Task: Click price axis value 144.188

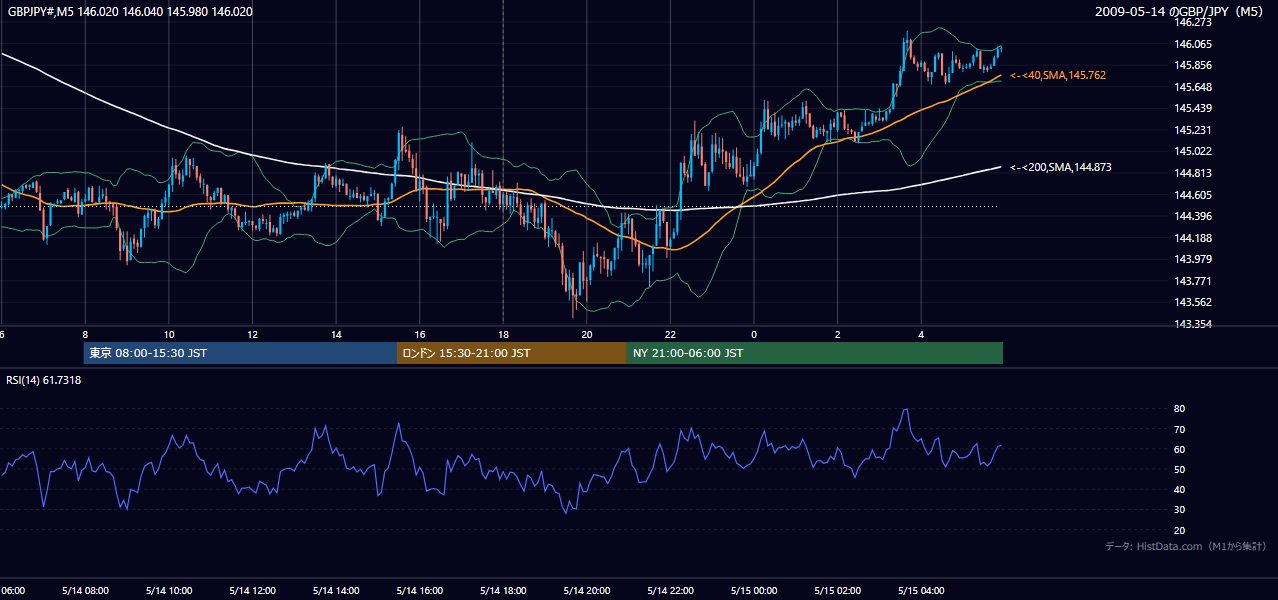Action: (x=1194, y=238)
